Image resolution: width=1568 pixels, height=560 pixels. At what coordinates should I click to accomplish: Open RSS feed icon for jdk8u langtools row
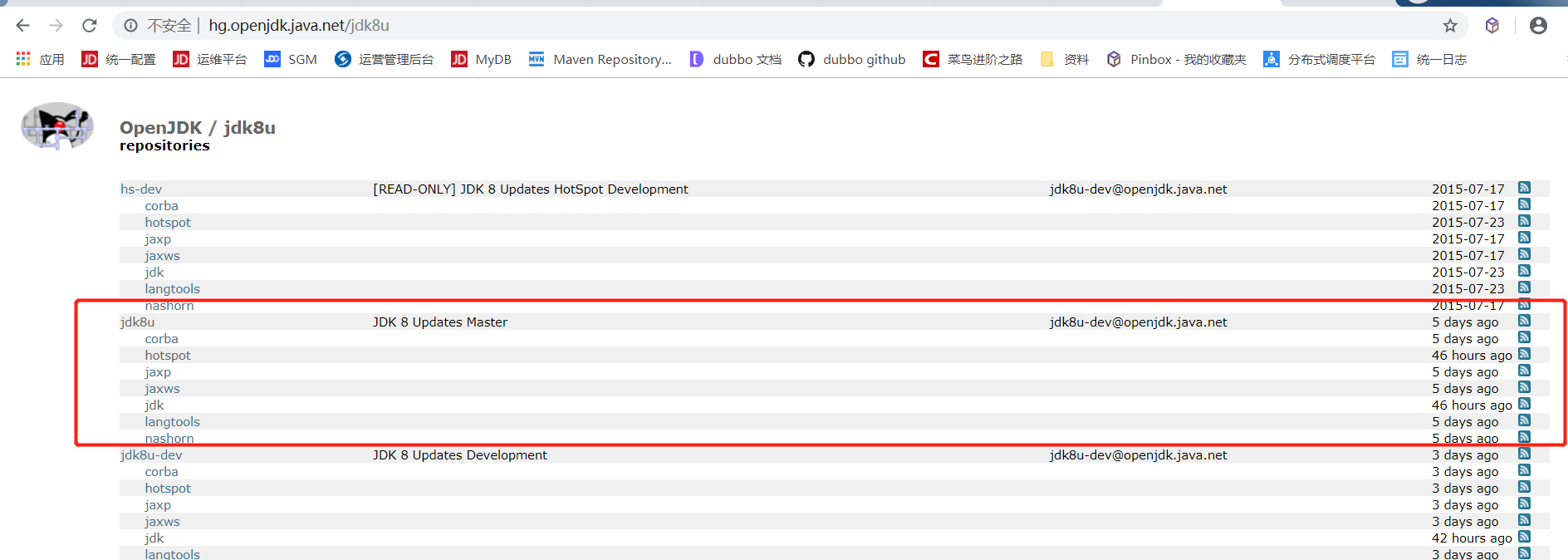(1524, 420)
